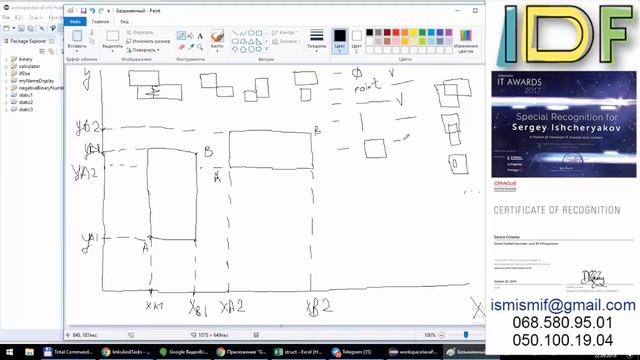
Task: Select the Right arrow shape
Action: 259,49
